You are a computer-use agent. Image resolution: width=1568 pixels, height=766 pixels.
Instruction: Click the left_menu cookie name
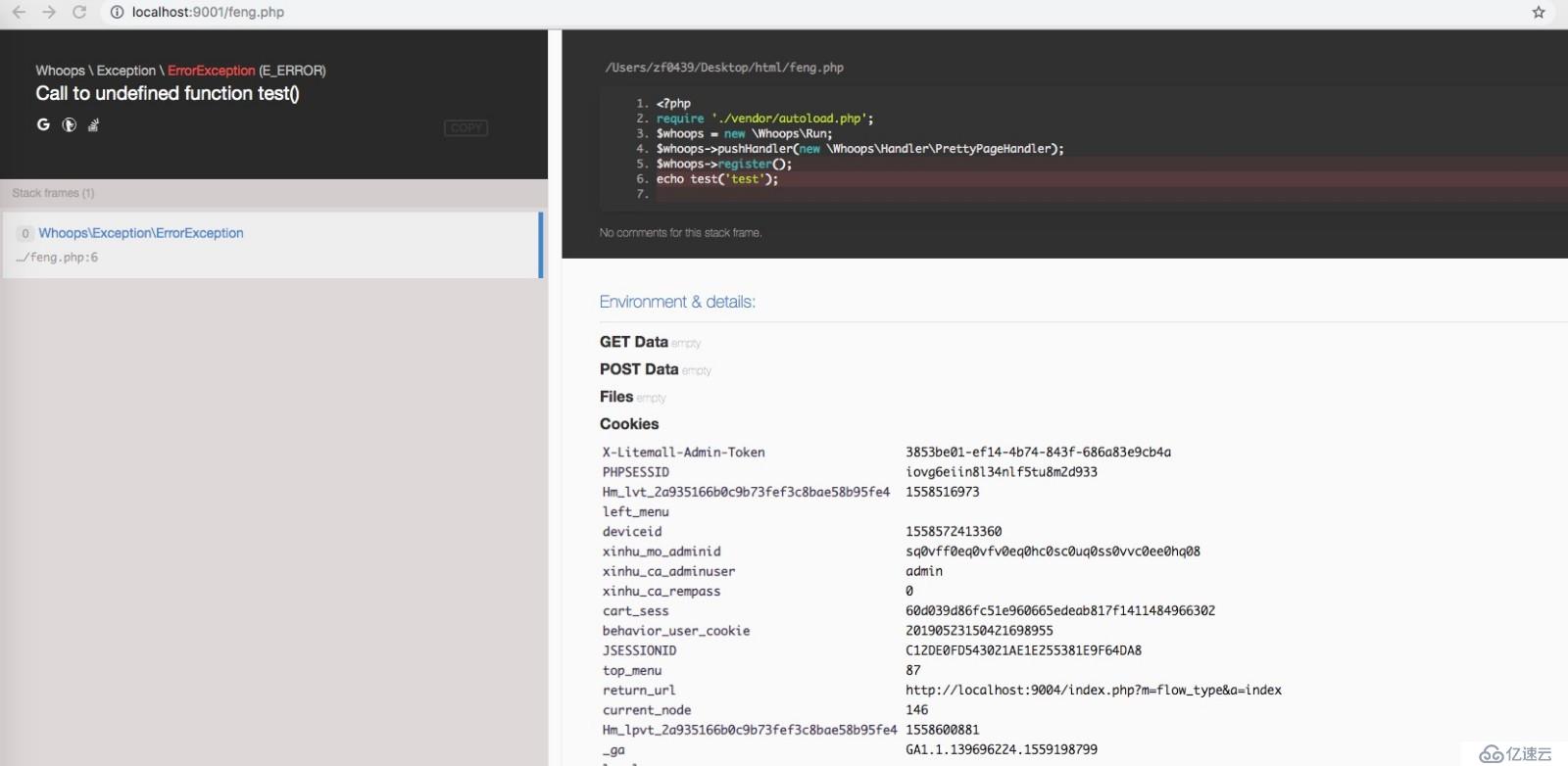point(636,512)
